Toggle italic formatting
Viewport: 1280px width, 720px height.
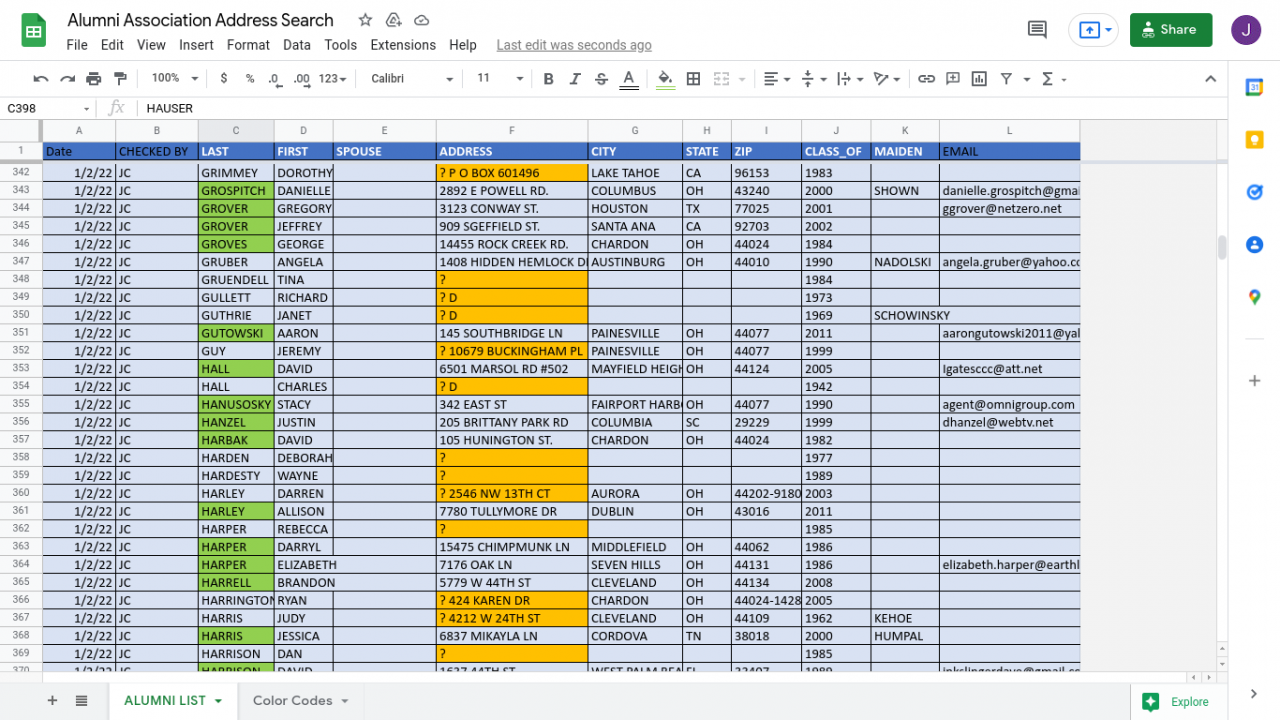[575, 79]
